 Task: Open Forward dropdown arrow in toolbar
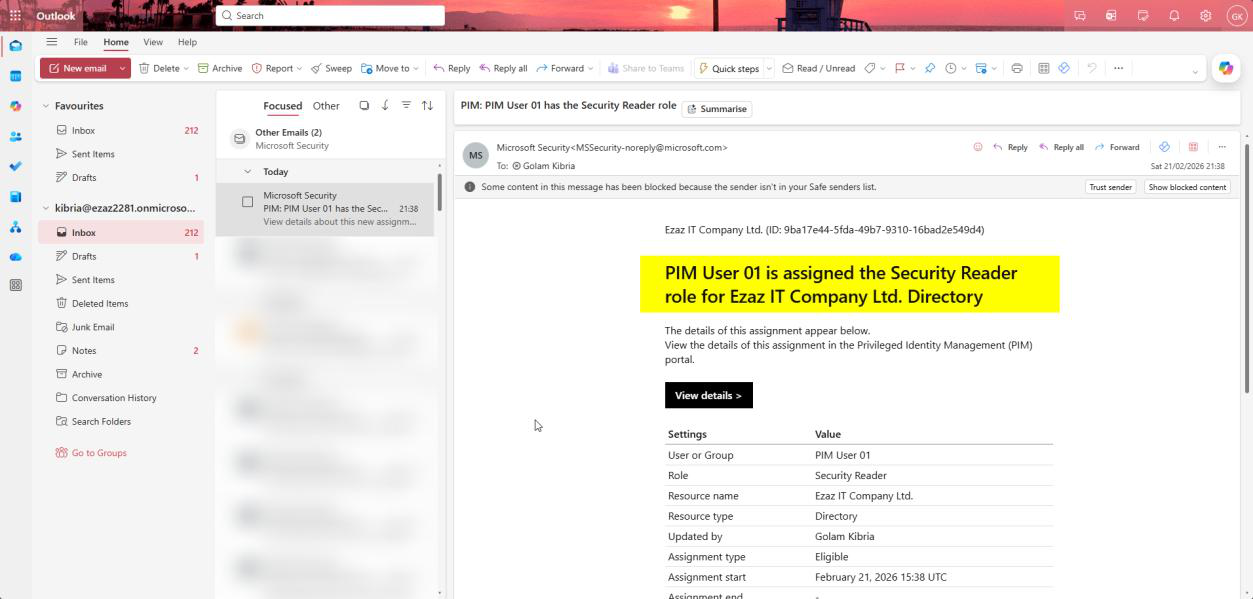(590, 68)
